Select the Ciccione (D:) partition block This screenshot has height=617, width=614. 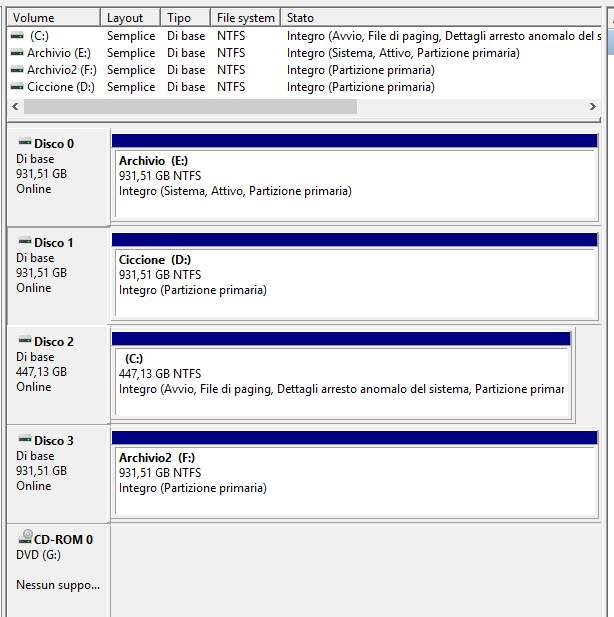(x=355, y=281)
